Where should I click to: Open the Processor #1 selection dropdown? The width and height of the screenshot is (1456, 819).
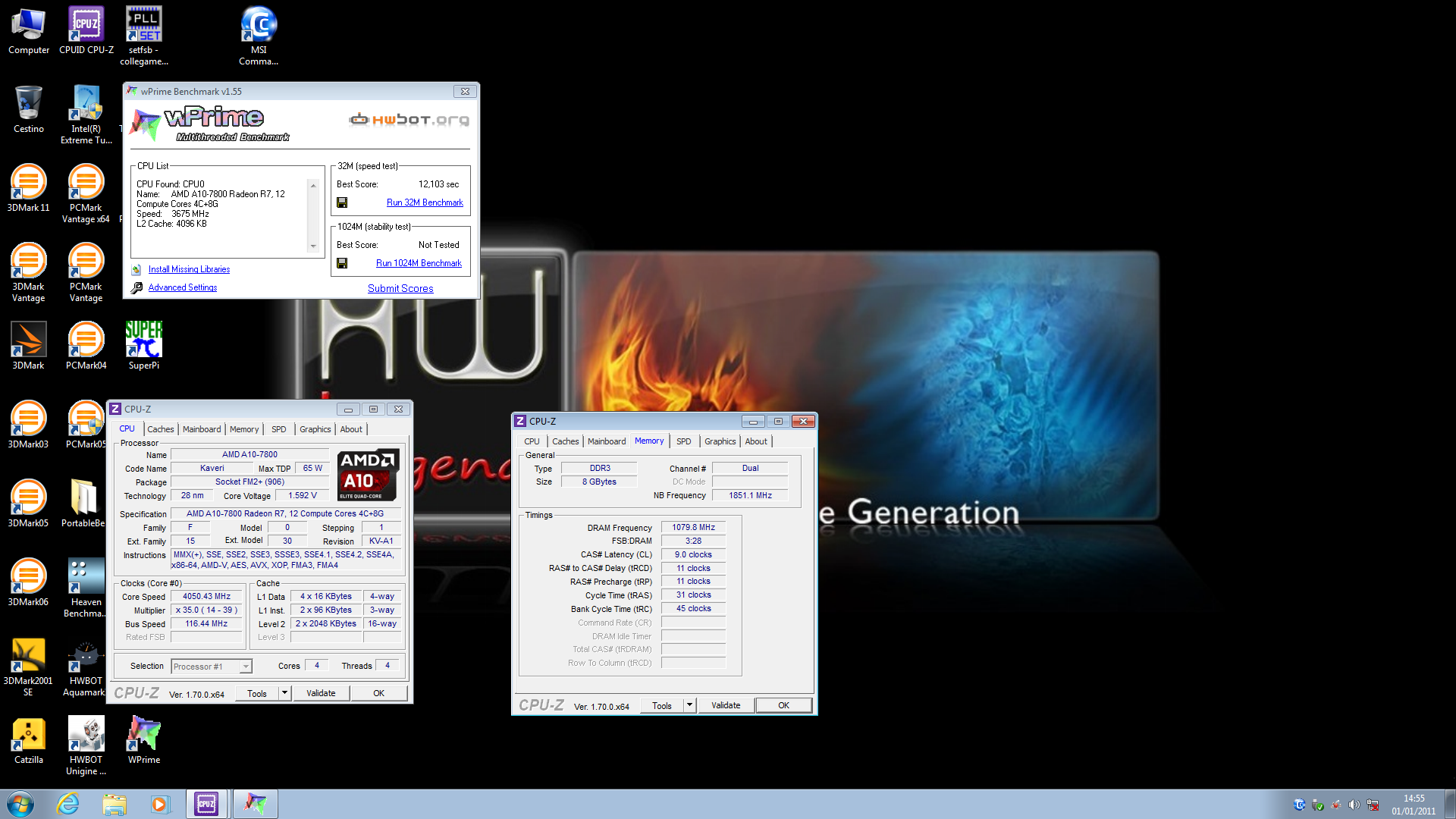pyautogui.click(x=212, y=667)
